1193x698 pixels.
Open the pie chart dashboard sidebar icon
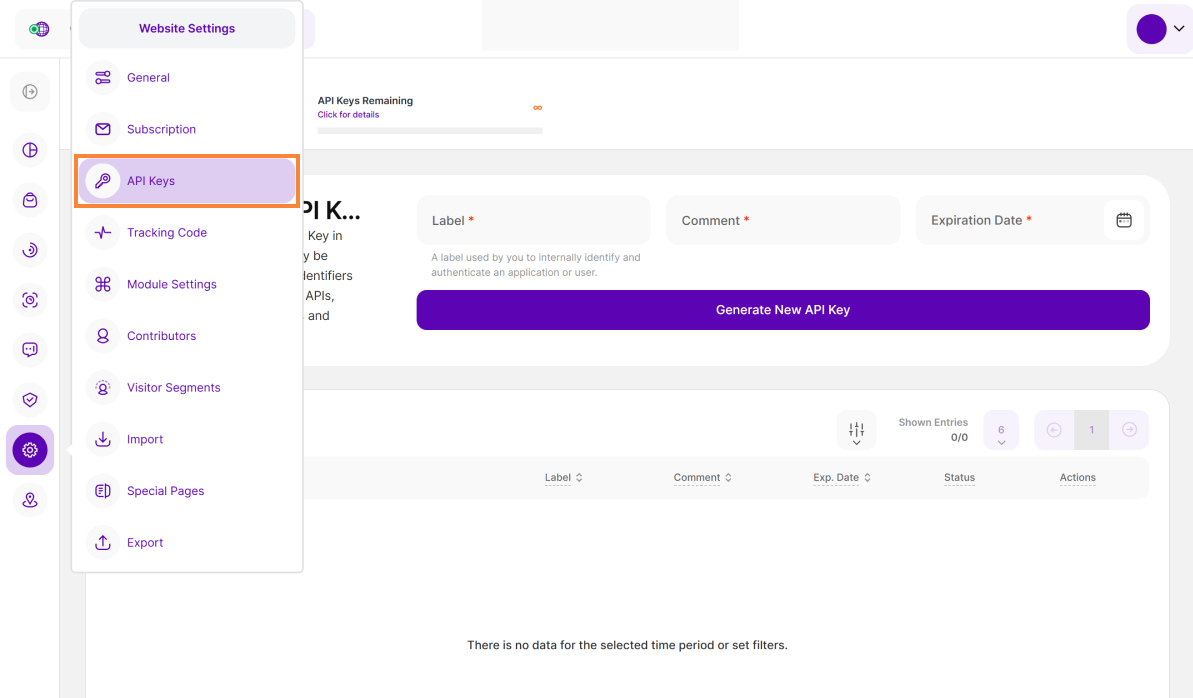click(30, 150)
